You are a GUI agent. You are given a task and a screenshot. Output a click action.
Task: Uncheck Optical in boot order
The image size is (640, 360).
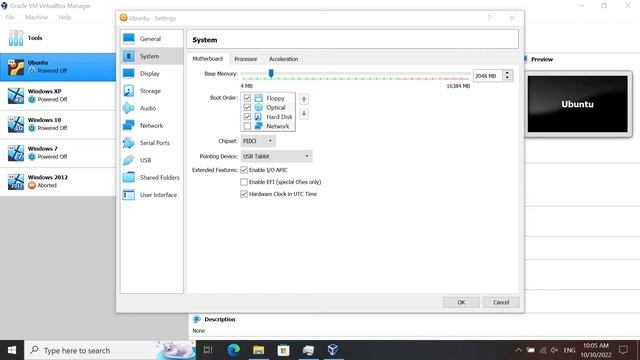(x=247, y=107)
